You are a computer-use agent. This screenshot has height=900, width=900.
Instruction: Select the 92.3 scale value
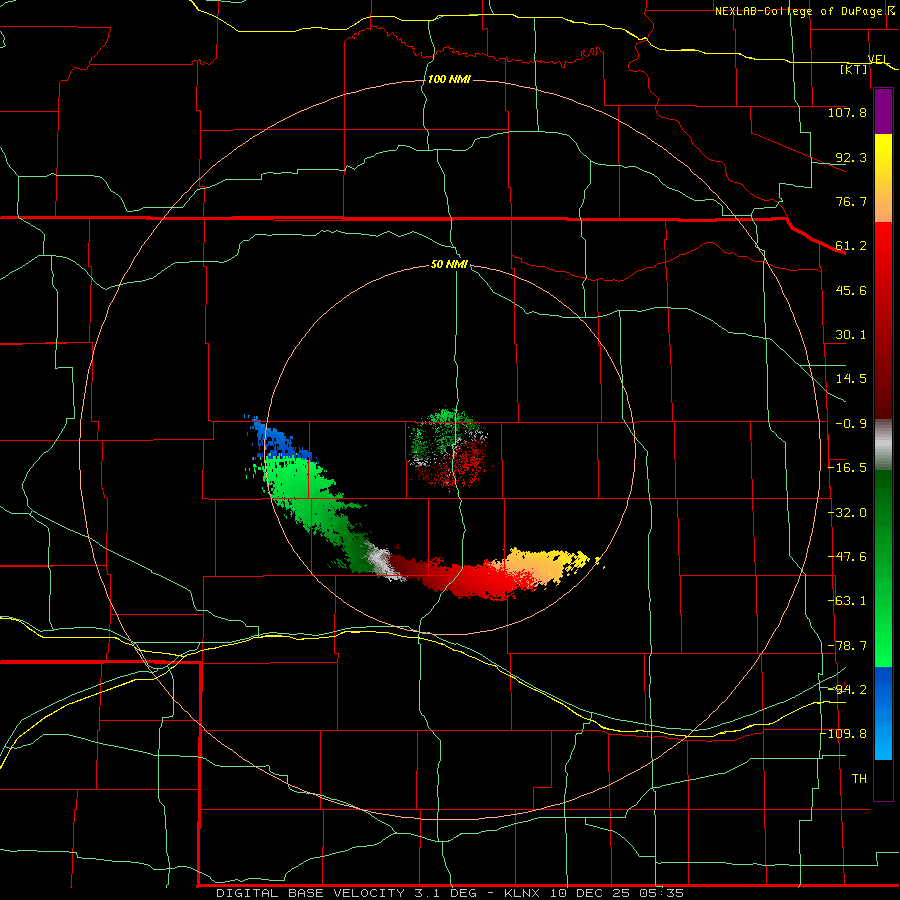[851, 157]
